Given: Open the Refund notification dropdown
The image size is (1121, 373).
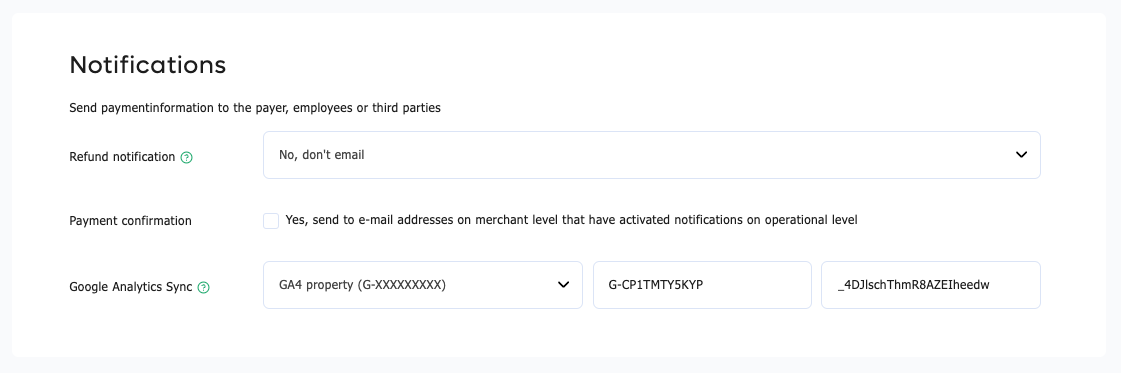Looking at the screenshot, I should tap(651, 155).
